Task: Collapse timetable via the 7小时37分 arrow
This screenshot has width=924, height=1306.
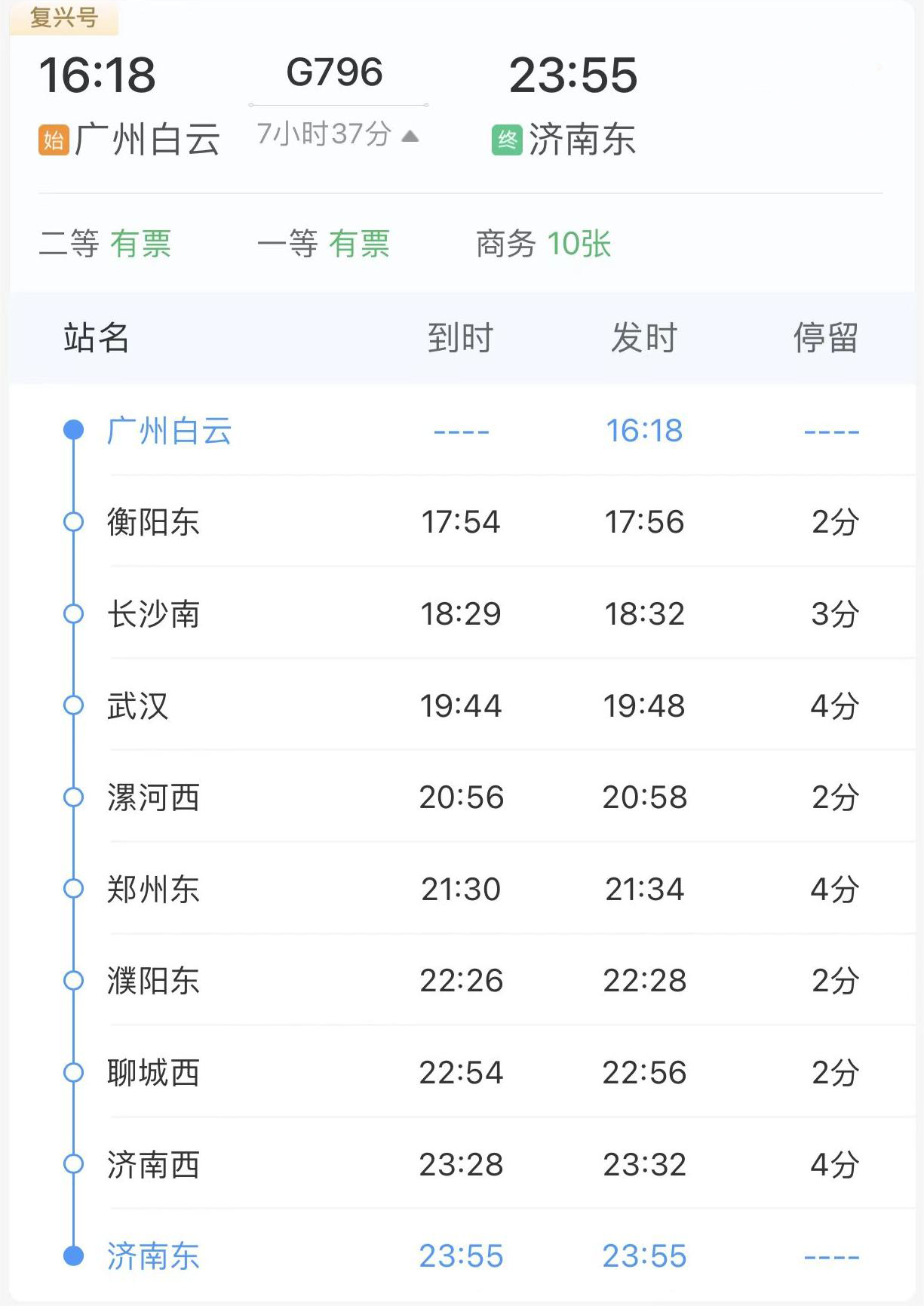Action: (410, 136)
